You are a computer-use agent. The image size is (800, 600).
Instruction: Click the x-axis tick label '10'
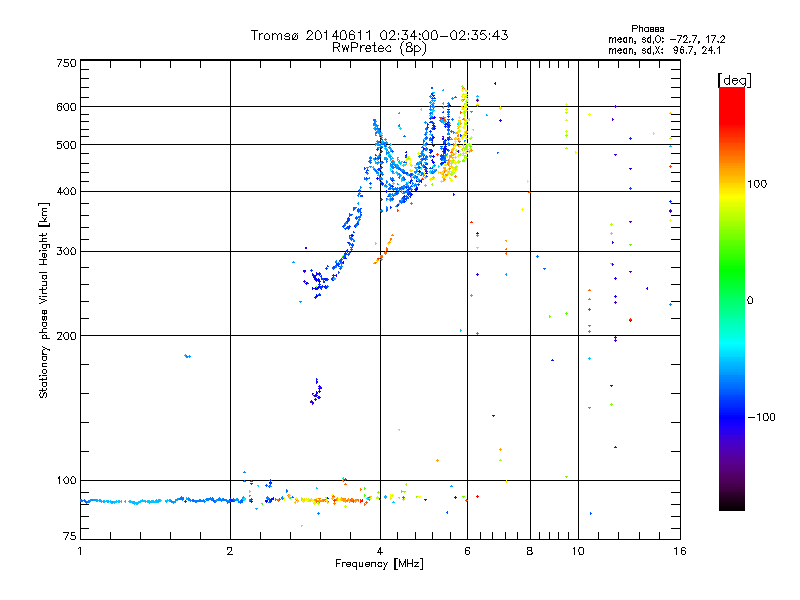[578, 551]
